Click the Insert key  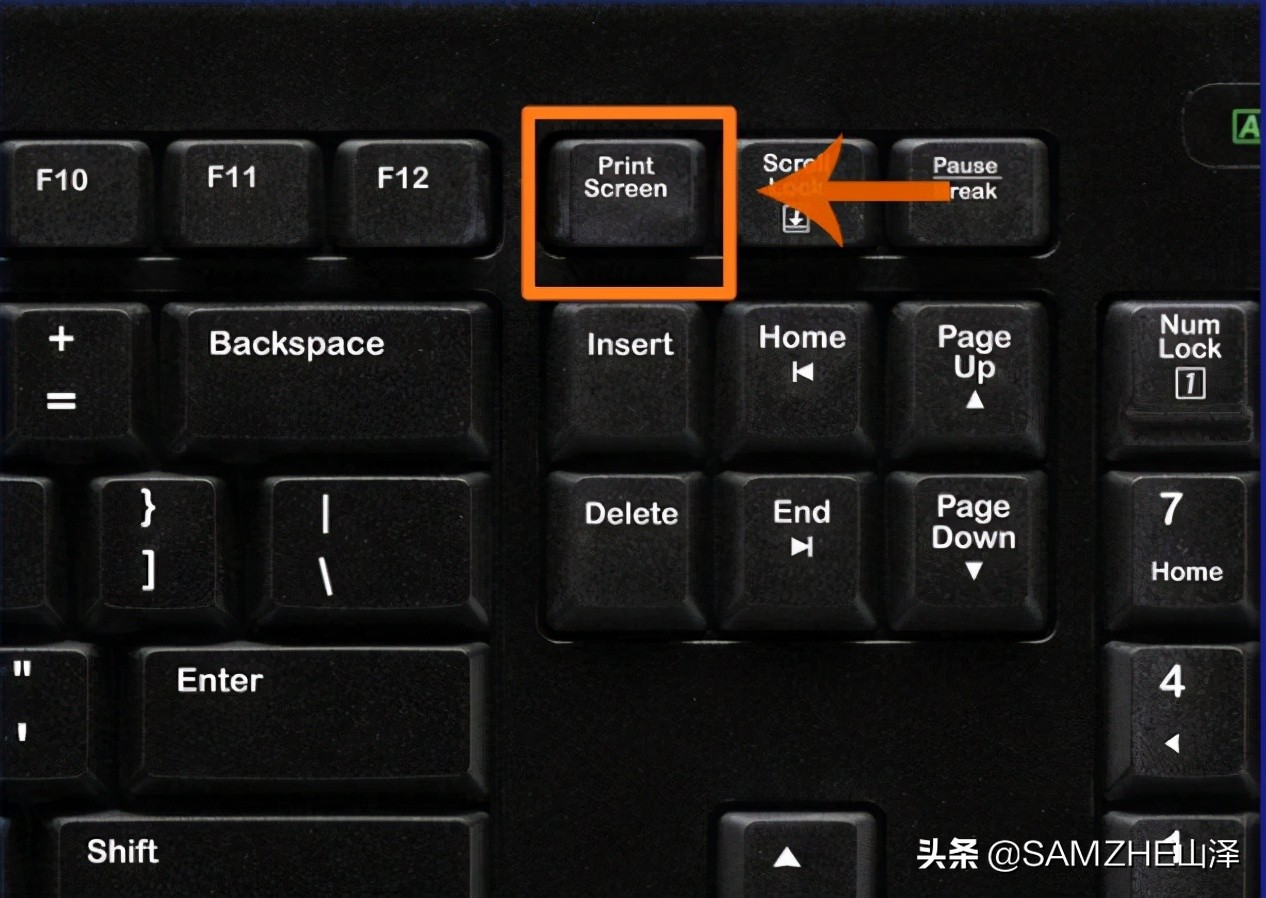coord(629,382)
